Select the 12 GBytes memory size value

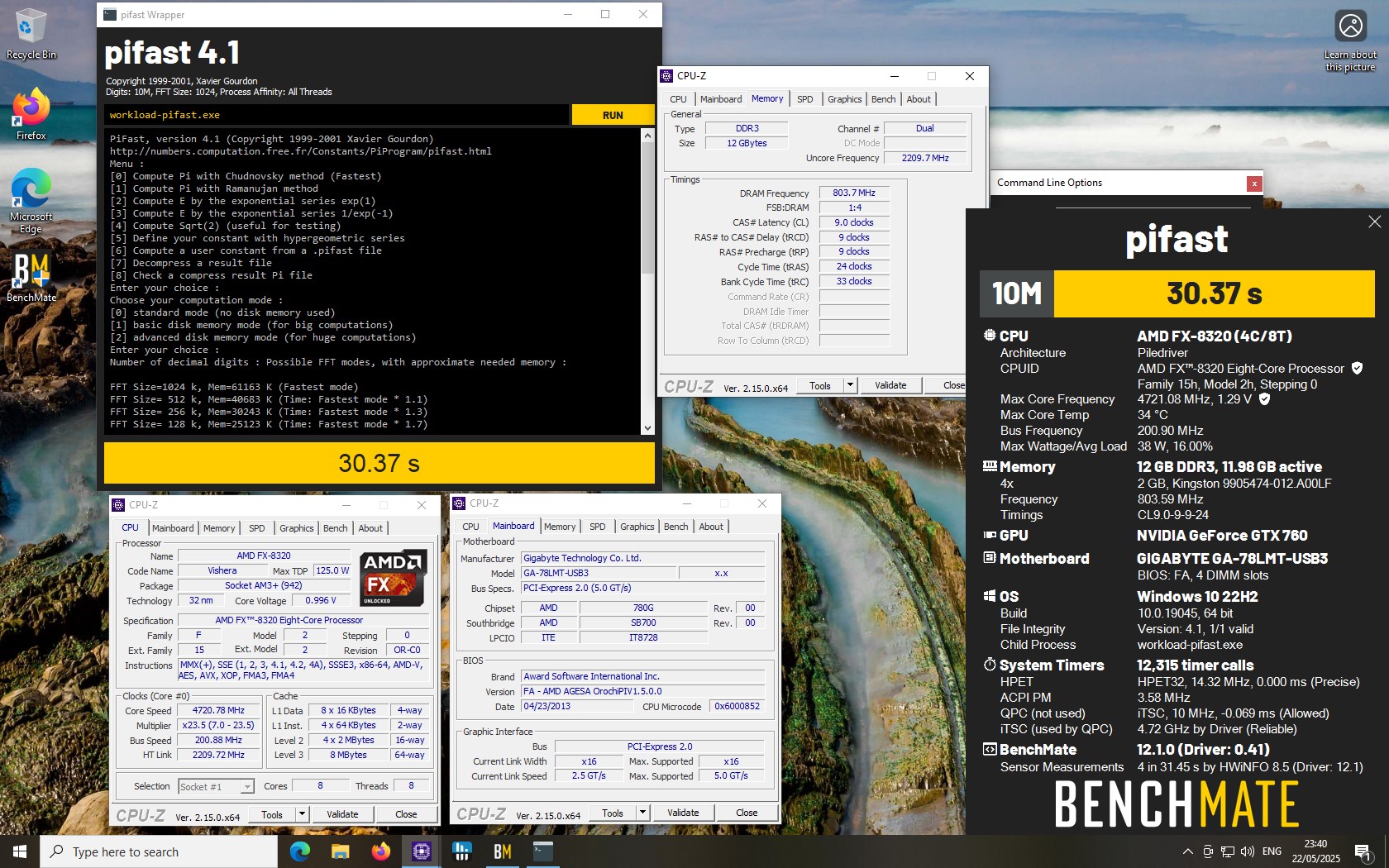pos(747,143)
